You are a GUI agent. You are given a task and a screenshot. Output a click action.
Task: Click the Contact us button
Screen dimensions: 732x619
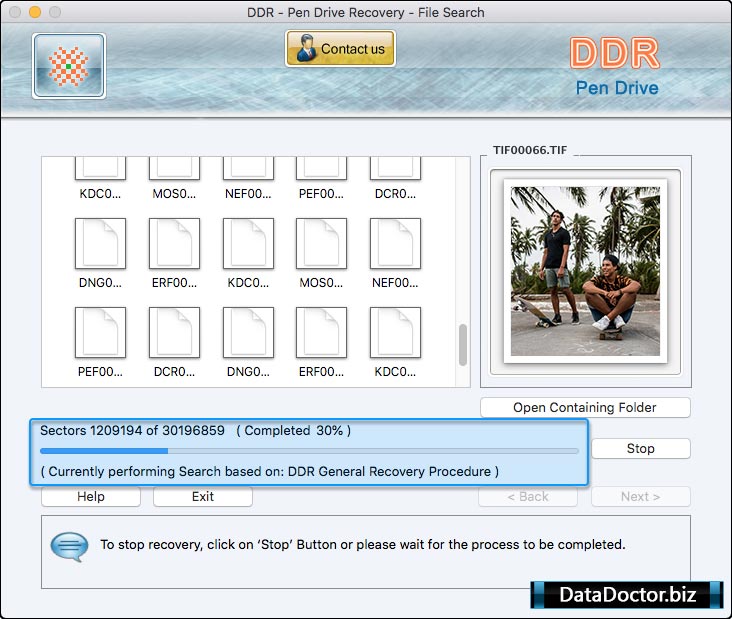340,49
